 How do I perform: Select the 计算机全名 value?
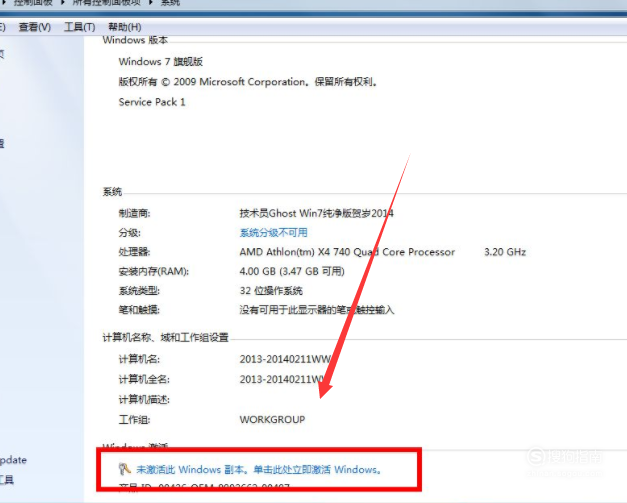(283, 379)
